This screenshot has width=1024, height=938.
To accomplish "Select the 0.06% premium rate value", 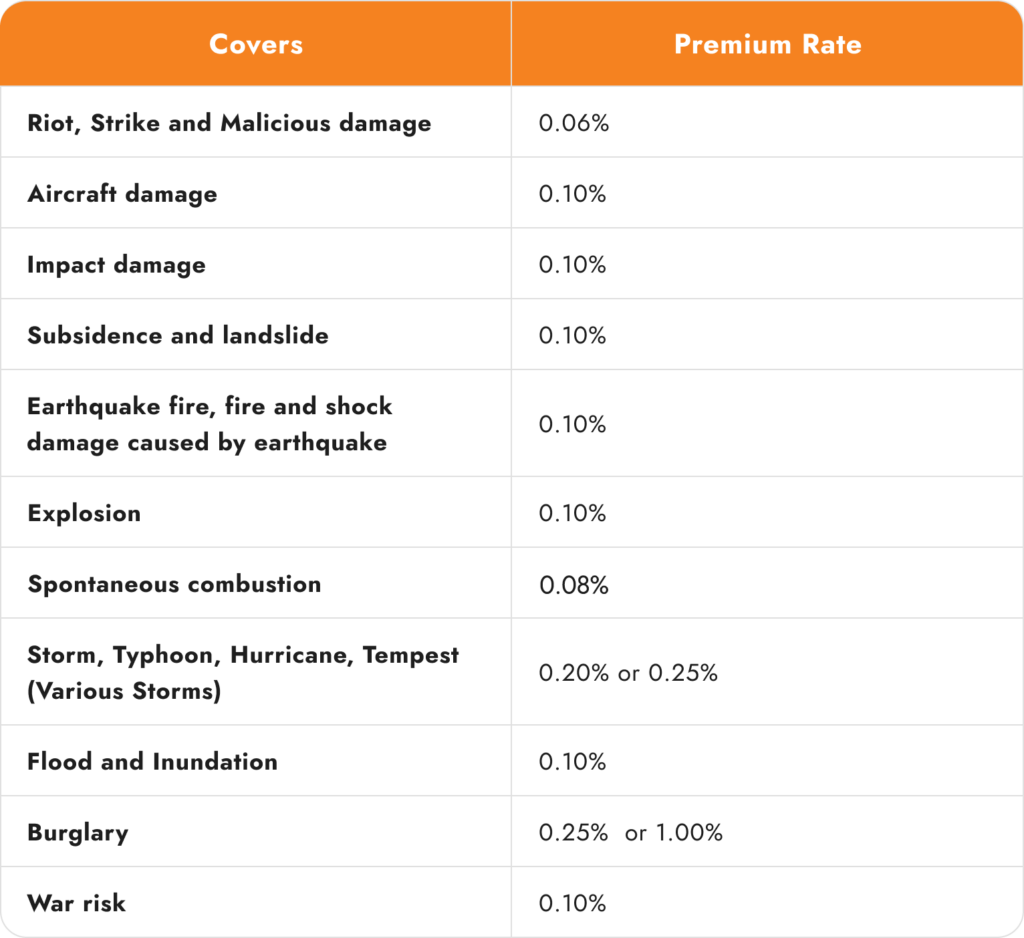I will [x=573, y=123].
